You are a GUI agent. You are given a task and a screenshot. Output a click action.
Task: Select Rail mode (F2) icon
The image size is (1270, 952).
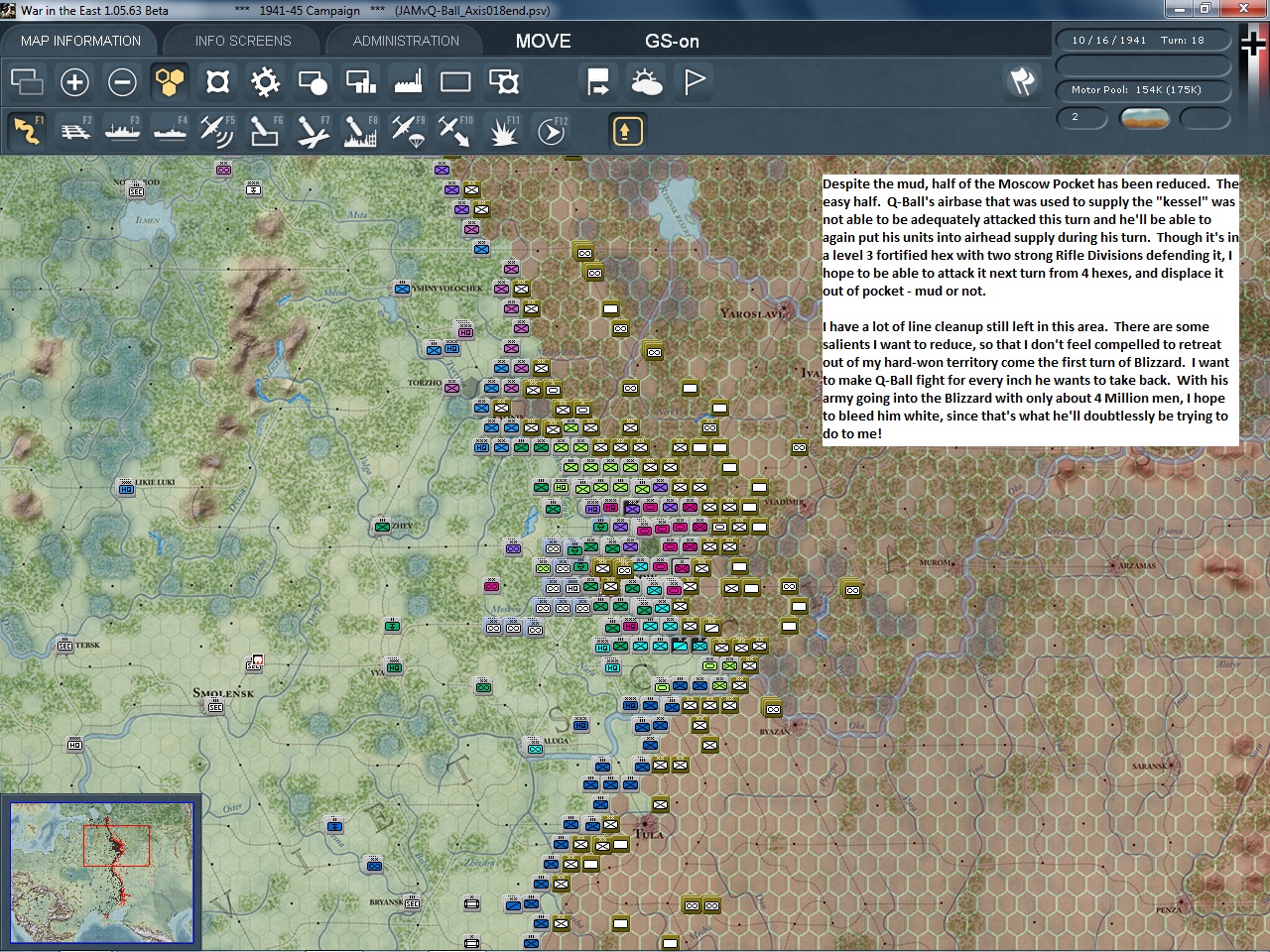(74, 131)
